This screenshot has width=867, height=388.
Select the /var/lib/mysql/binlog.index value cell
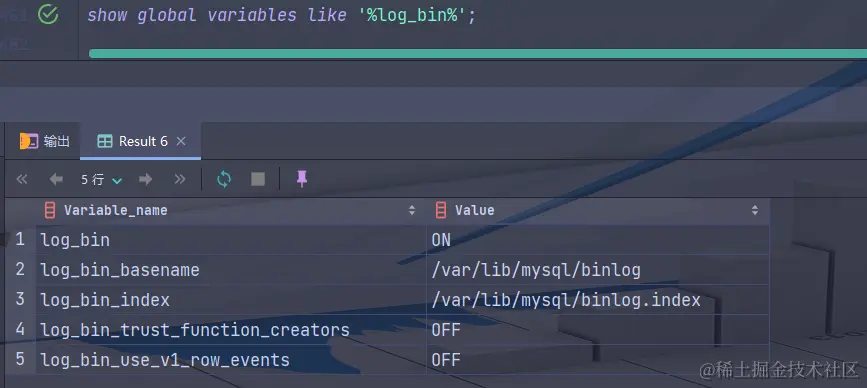(x=598, y=300)
